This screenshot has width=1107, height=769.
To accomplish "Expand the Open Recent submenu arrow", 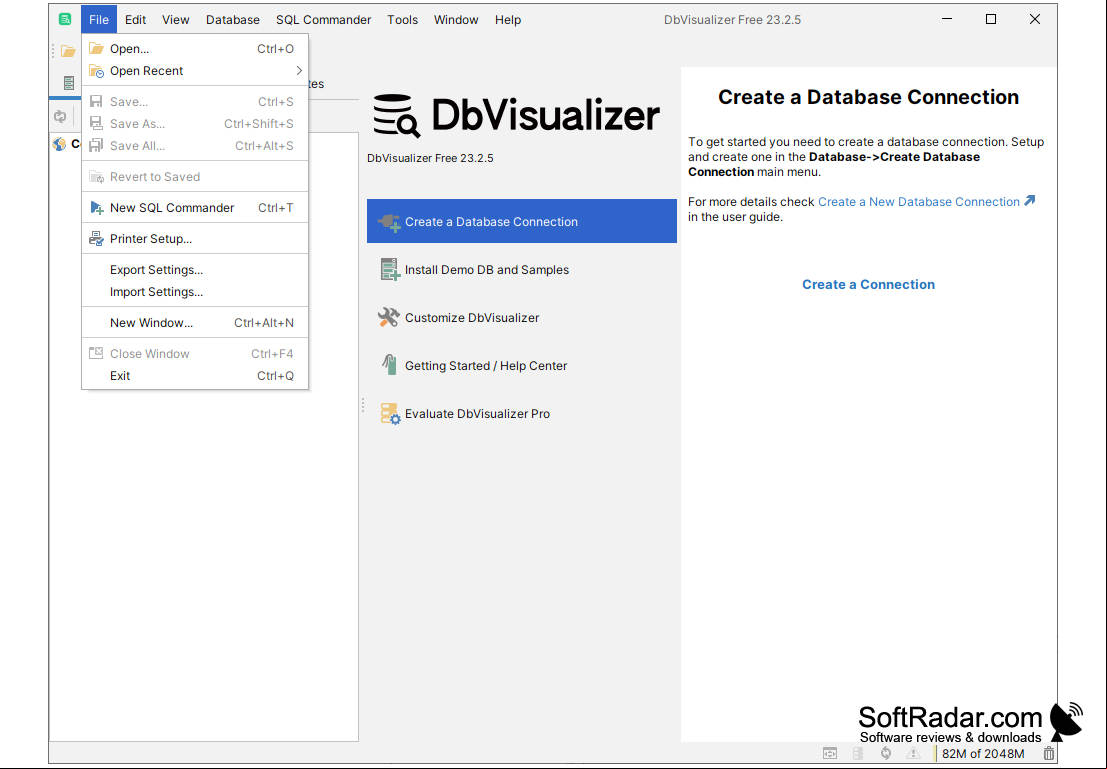I will point(299,71).
